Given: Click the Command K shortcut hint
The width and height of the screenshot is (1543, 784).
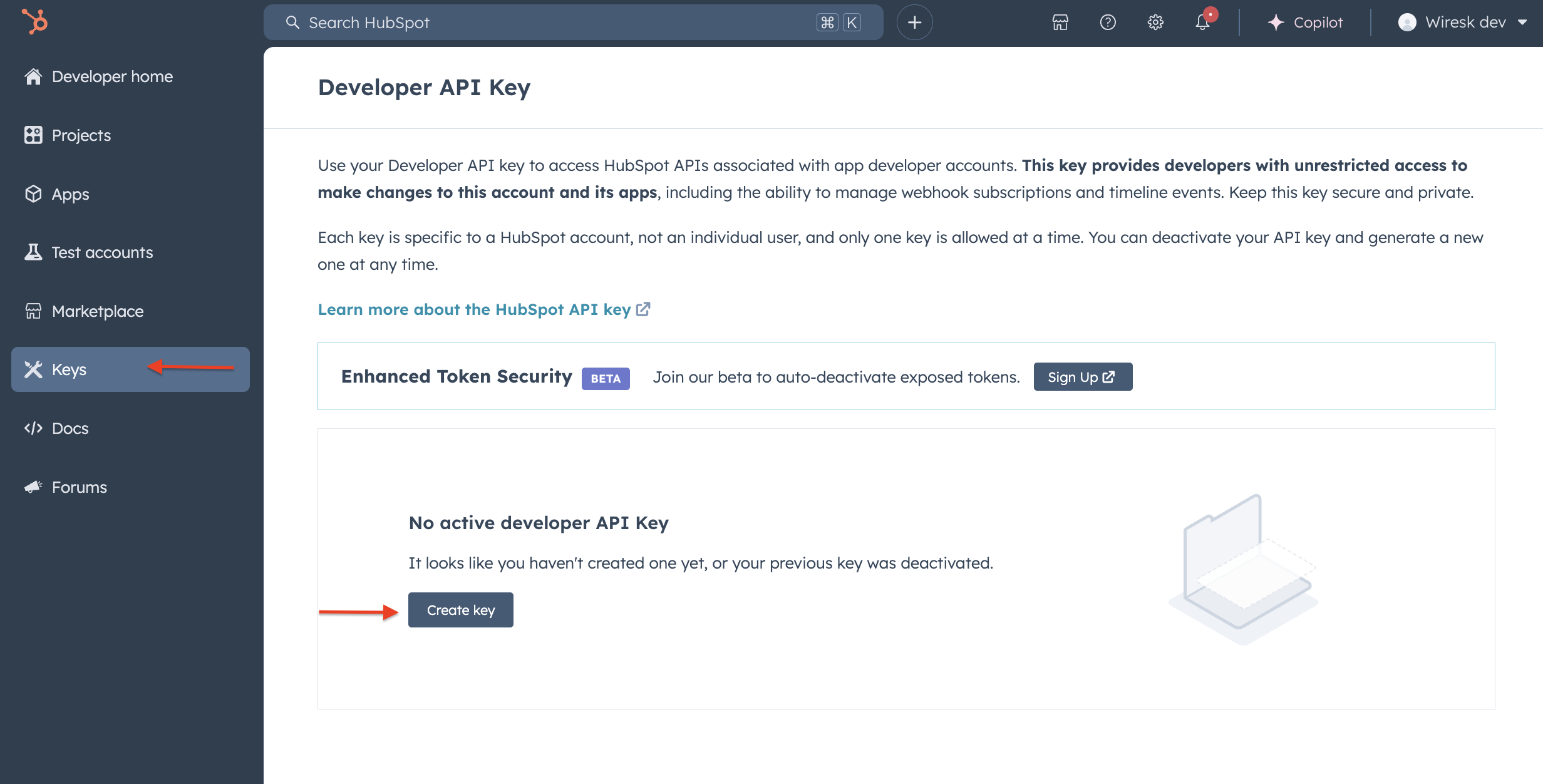Looking at the screenshot, I should [x=839, y=23].
